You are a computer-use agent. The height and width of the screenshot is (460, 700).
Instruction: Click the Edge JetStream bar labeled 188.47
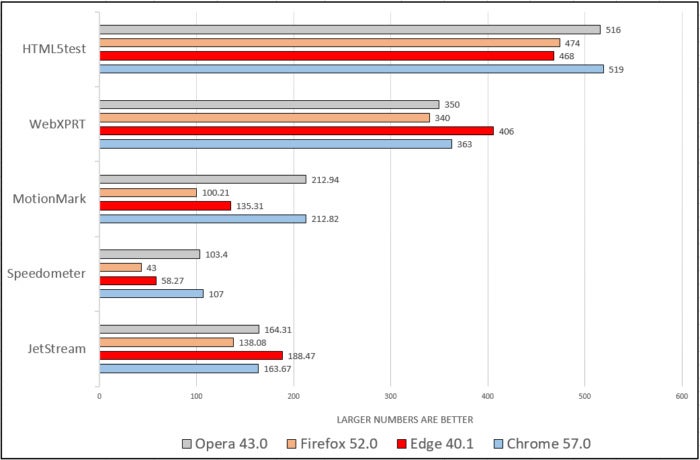[x=191, y=355]
